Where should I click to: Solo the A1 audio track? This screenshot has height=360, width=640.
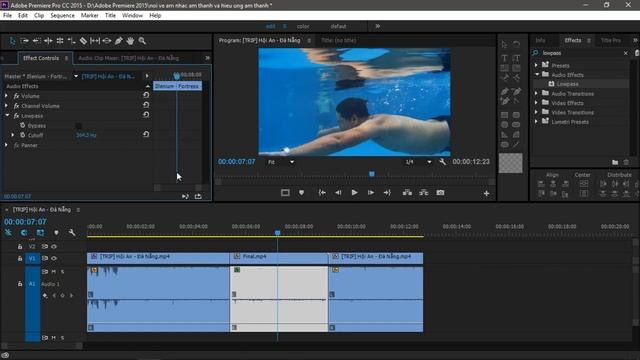[62, 271]
